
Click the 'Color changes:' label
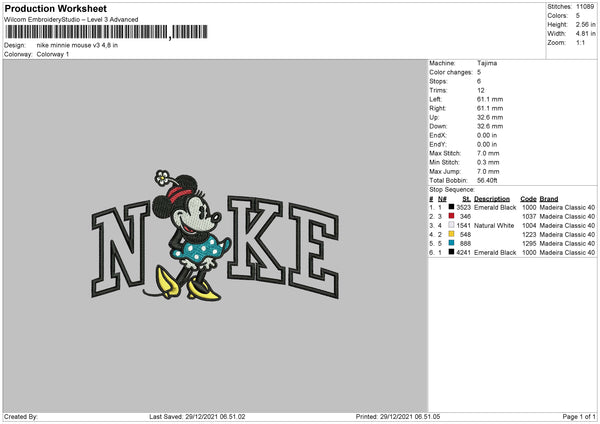[451, 72]
